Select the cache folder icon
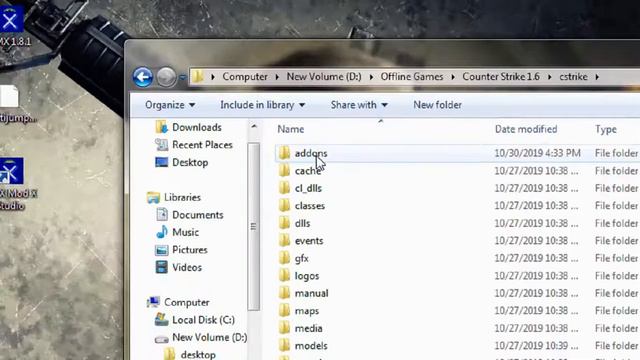 [x=284, y=170]
